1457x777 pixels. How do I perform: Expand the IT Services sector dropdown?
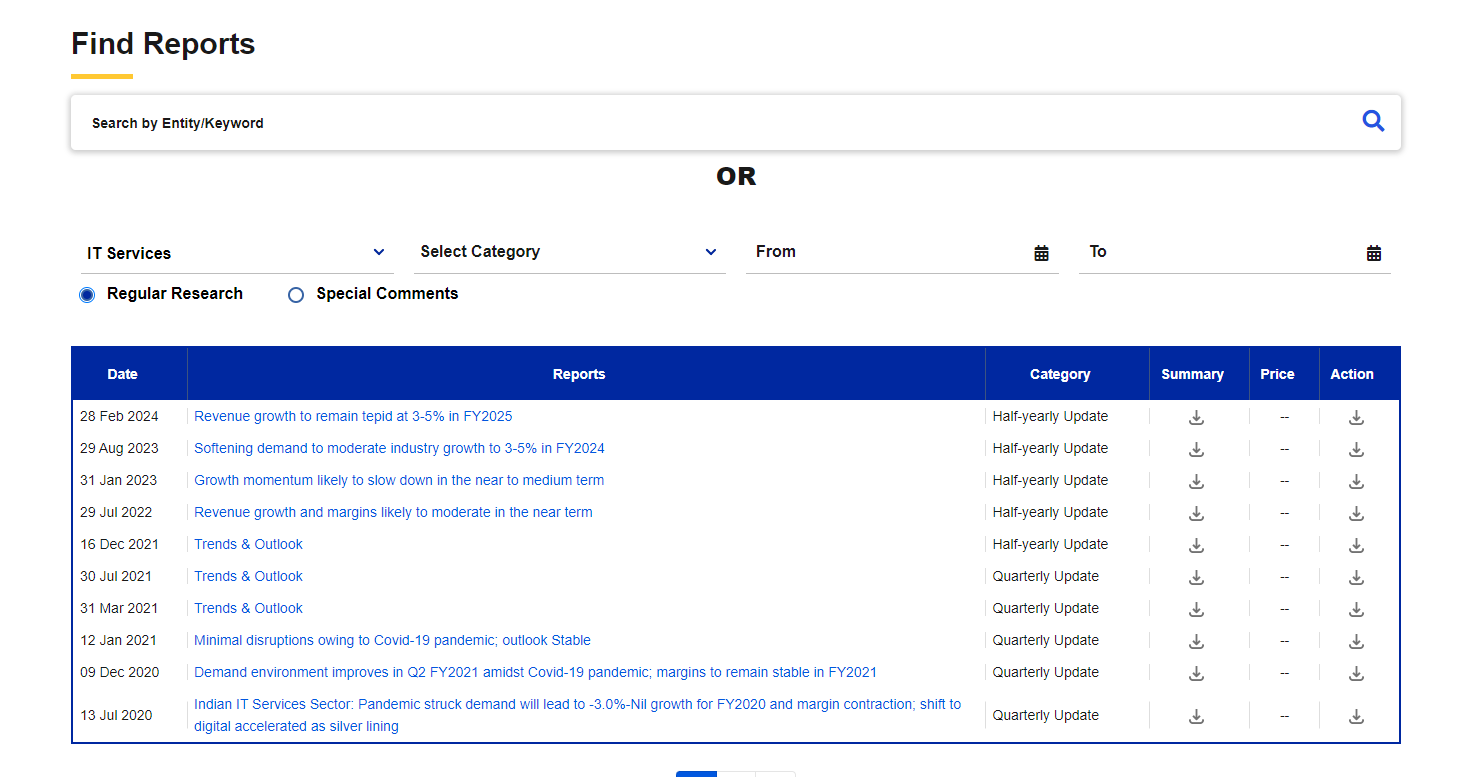[236, 253]
